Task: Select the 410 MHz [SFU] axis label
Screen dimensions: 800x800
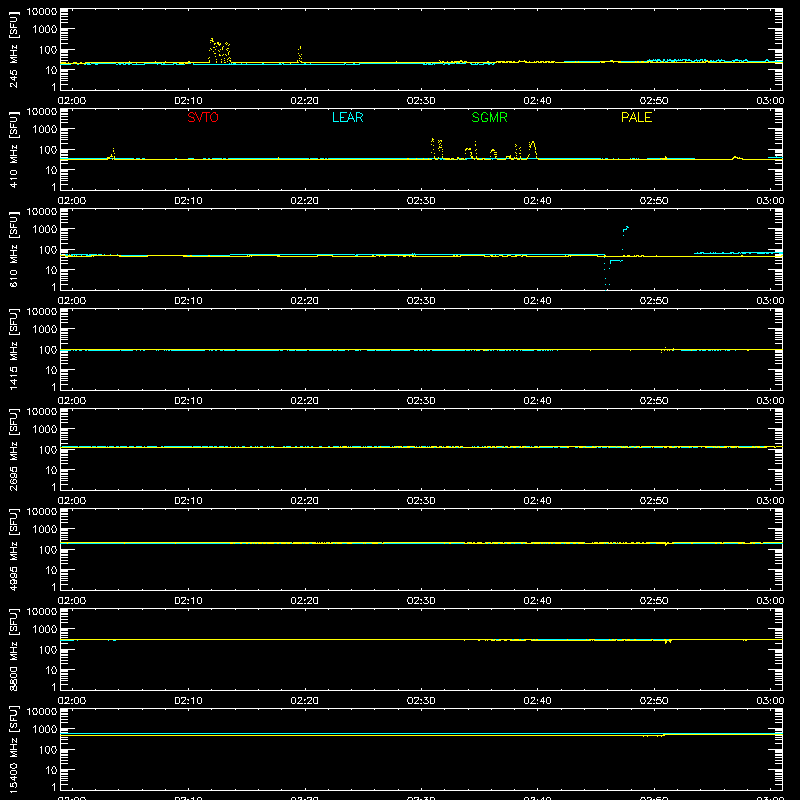Action: (13, 149)
